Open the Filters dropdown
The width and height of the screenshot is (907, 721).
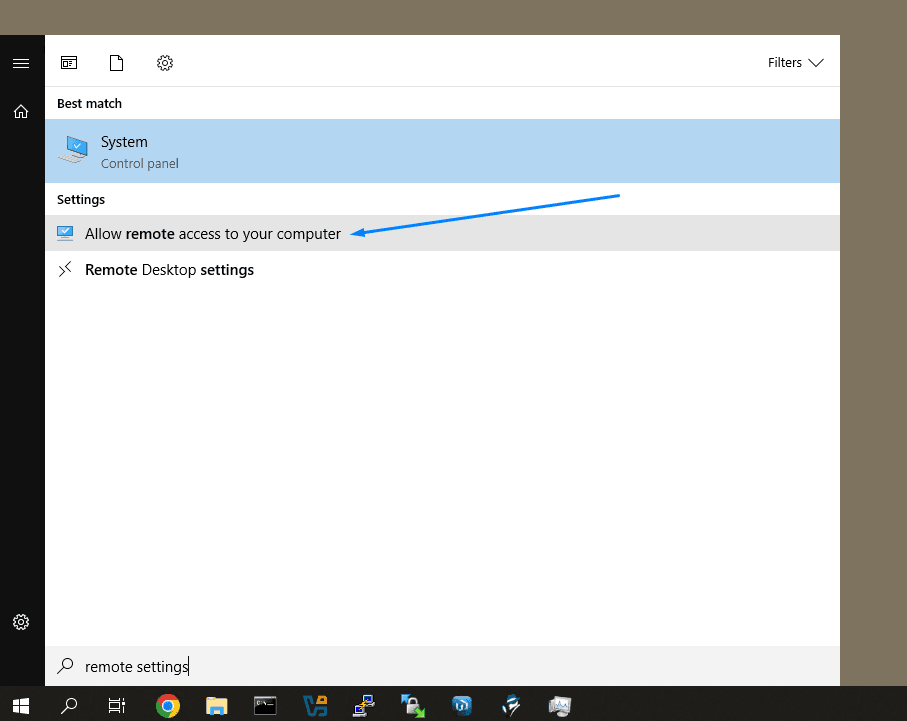(x=795, y=62)
